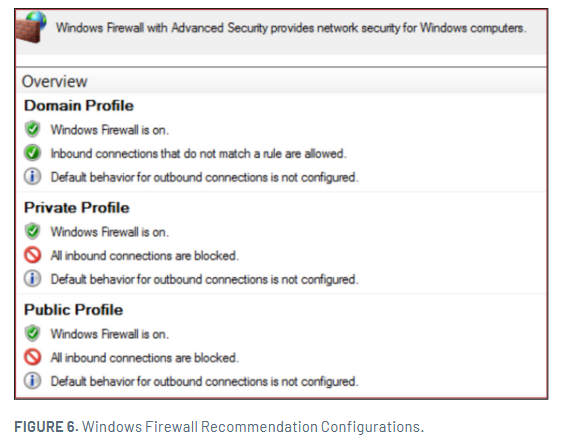This screenshot has height=444, width=567.
Task: Click green shield icon under Public Profile
Action: (33, 333)
